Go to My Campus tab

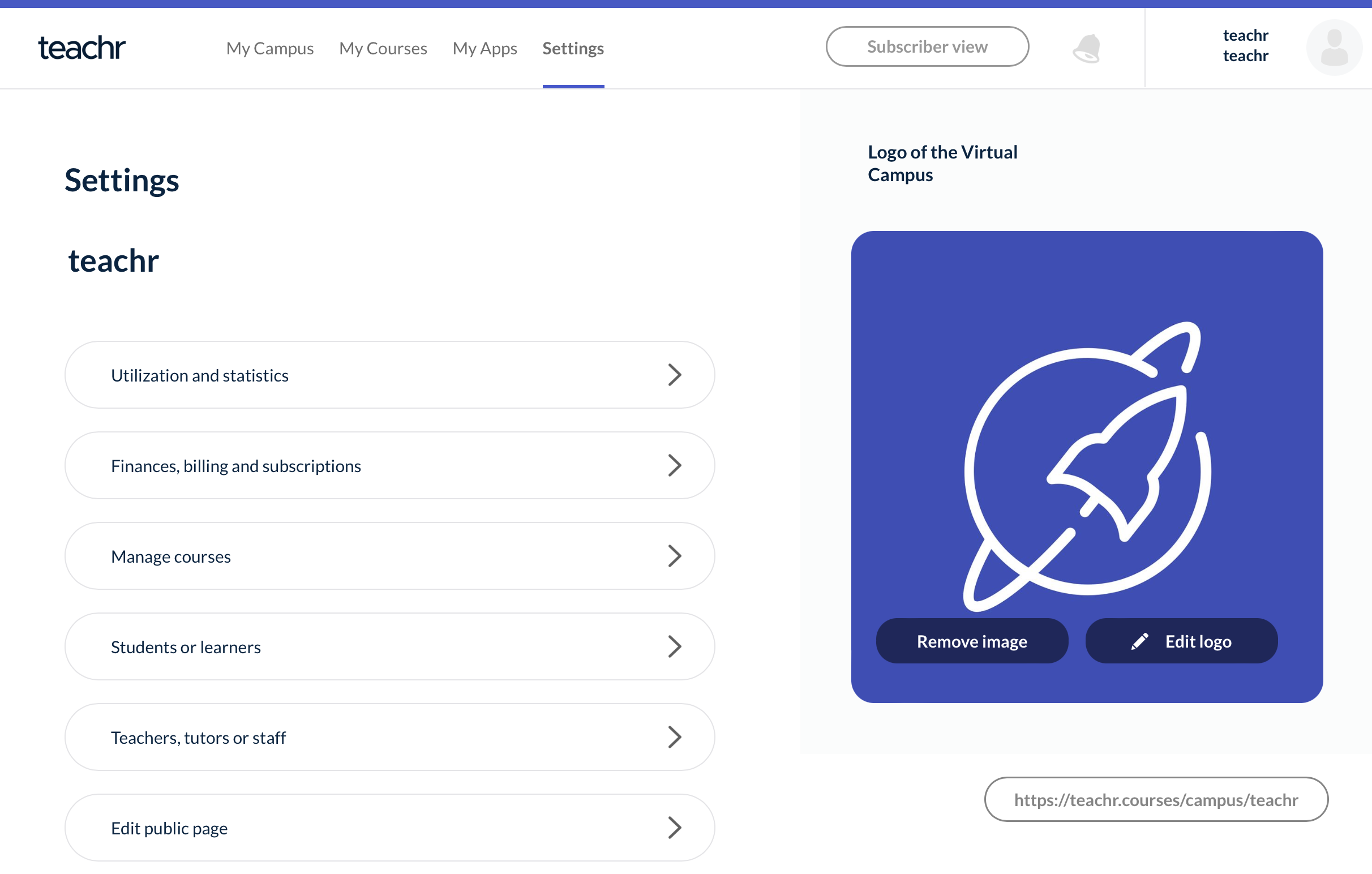click(269, 49)
